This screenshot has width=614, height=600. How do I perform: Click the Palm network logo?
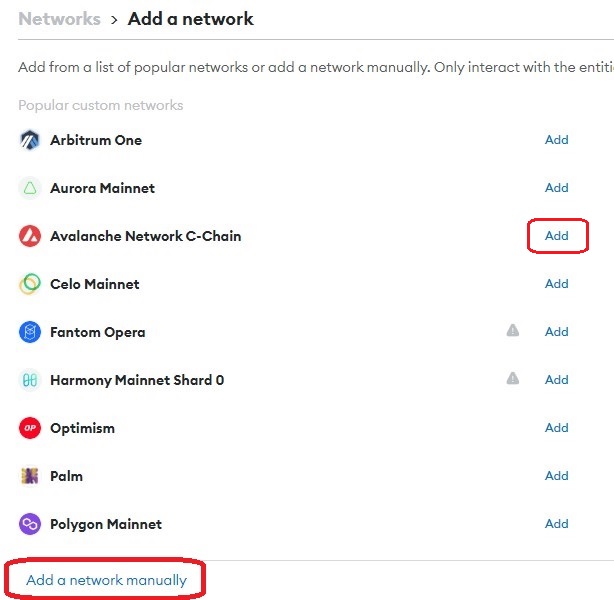pos(29,476)
